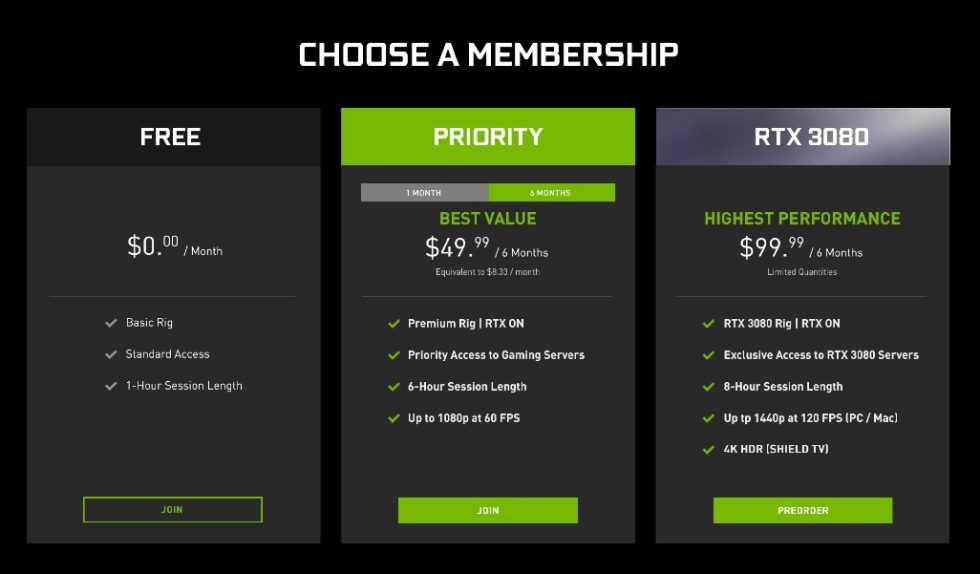Switch Priority billing to 1 Month
Viewport: 980px width, 574px height.
[424, 193]
